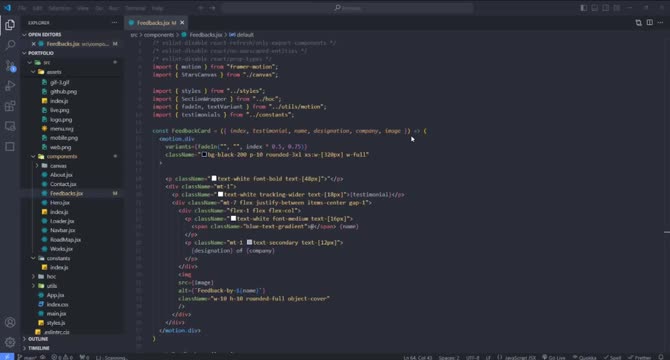Image resolution: width=670 pixels, height=360 pixels.
Task: Click bg-black-200 color swatch in code
Action: pyautogui.click(x=204, y=155)
